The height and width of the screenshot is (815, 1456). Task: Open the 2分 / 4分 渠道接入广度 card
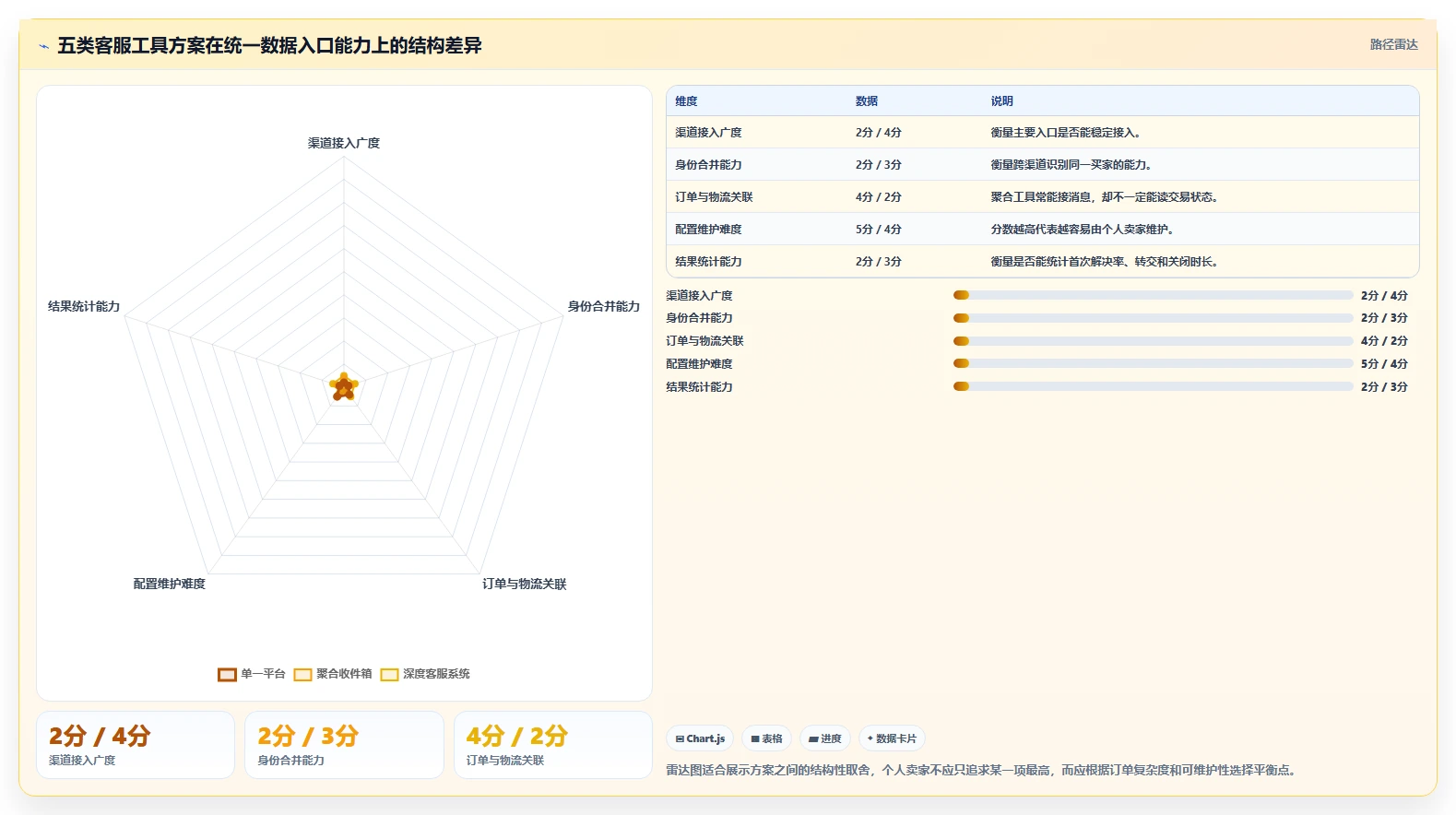pyautogui.click(x=136, y=745)
